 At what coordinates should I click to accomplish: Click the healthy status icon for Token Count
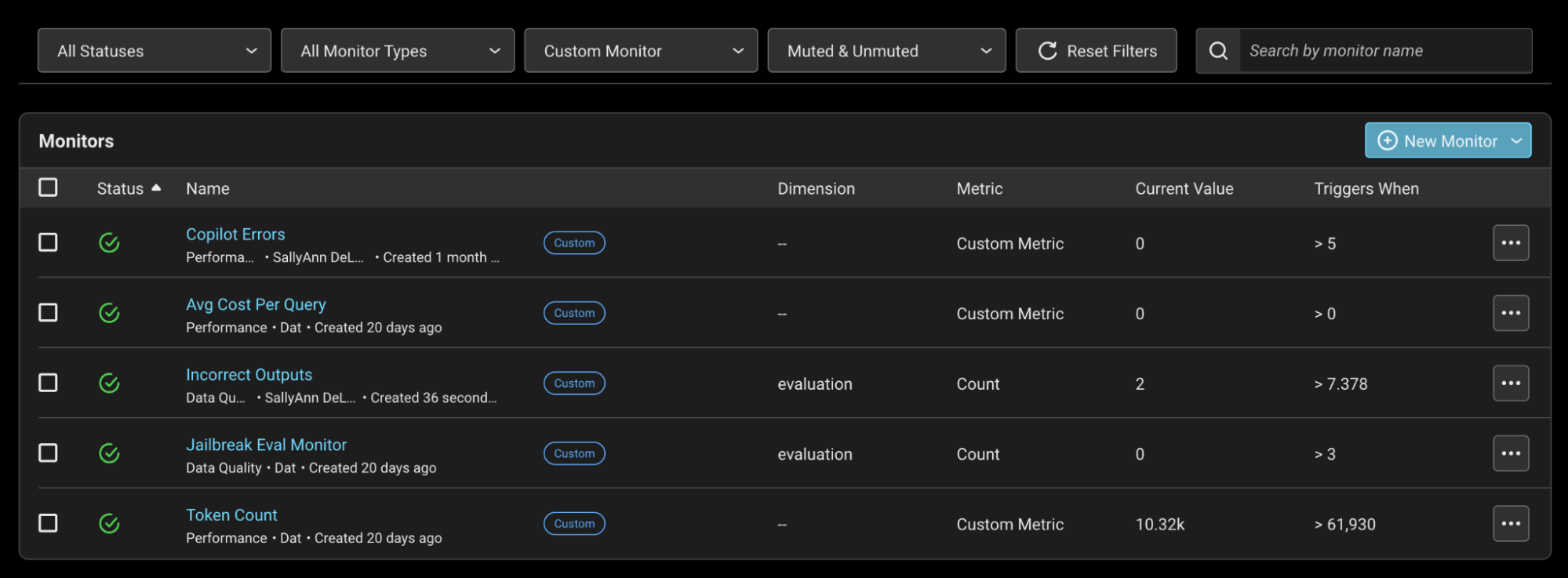pos(110,524)
